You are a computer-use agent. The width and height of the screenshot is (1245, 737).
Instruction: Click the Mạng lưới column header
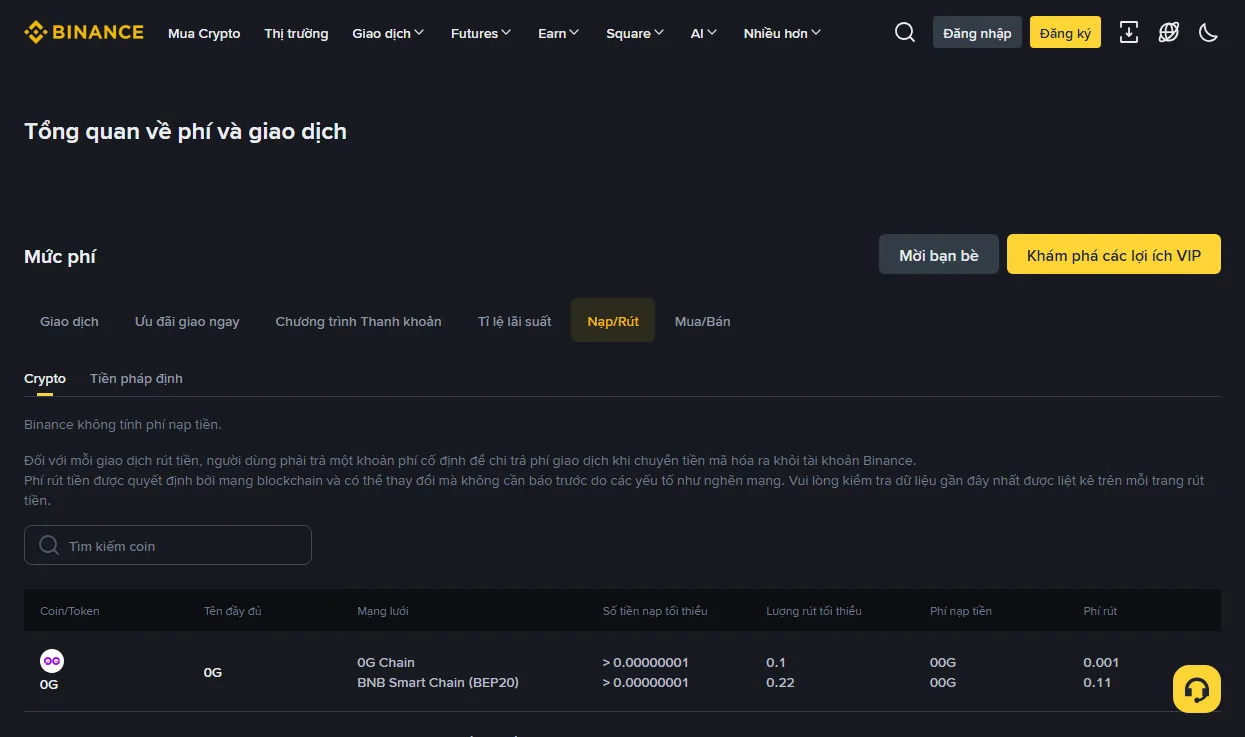383,611
